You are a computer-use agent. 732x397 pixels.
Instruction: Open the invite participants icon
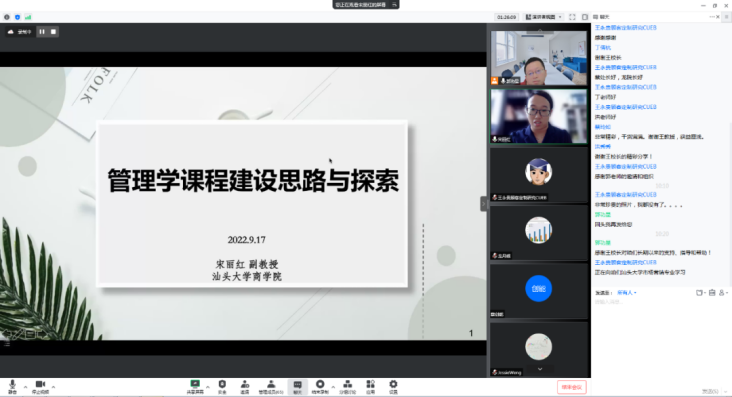pyautogui.click(x=245, y=386)
